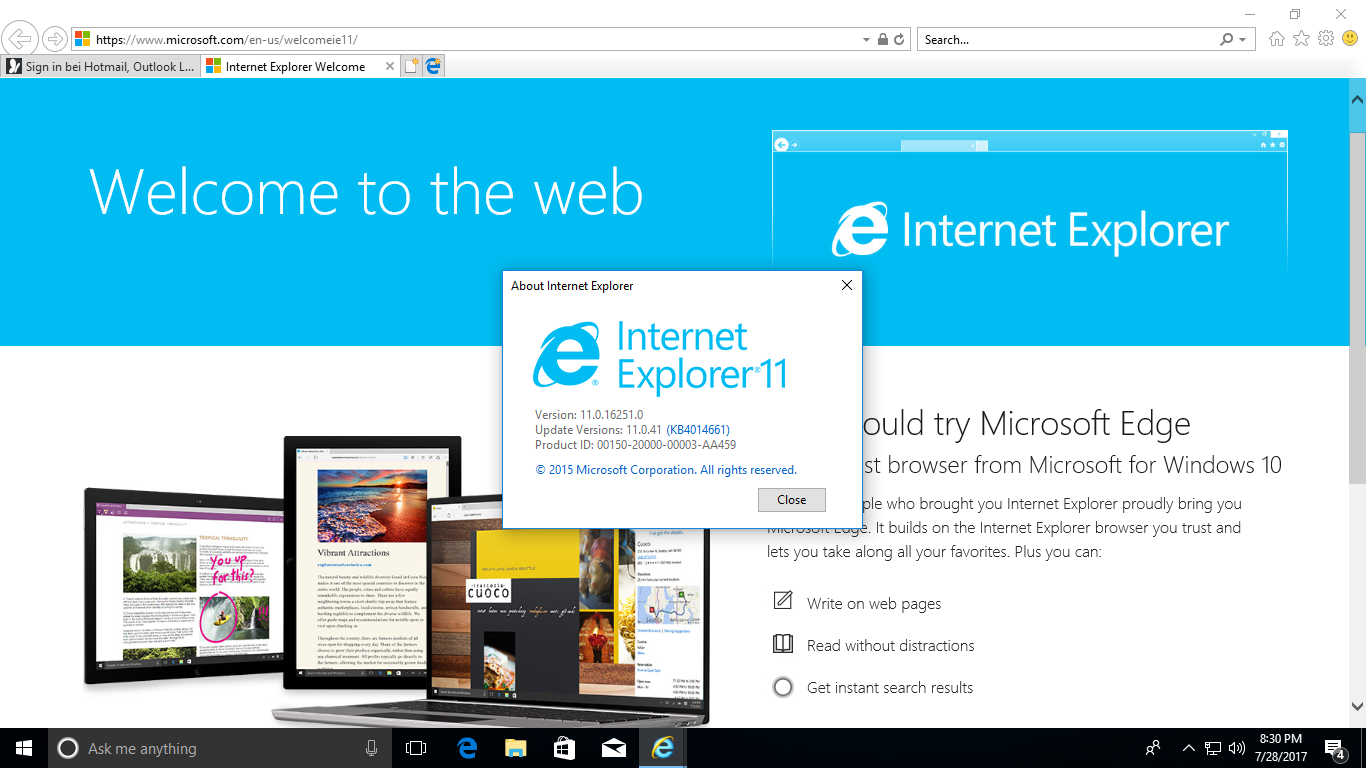Go to the Home page icon

coord(1277,39)
